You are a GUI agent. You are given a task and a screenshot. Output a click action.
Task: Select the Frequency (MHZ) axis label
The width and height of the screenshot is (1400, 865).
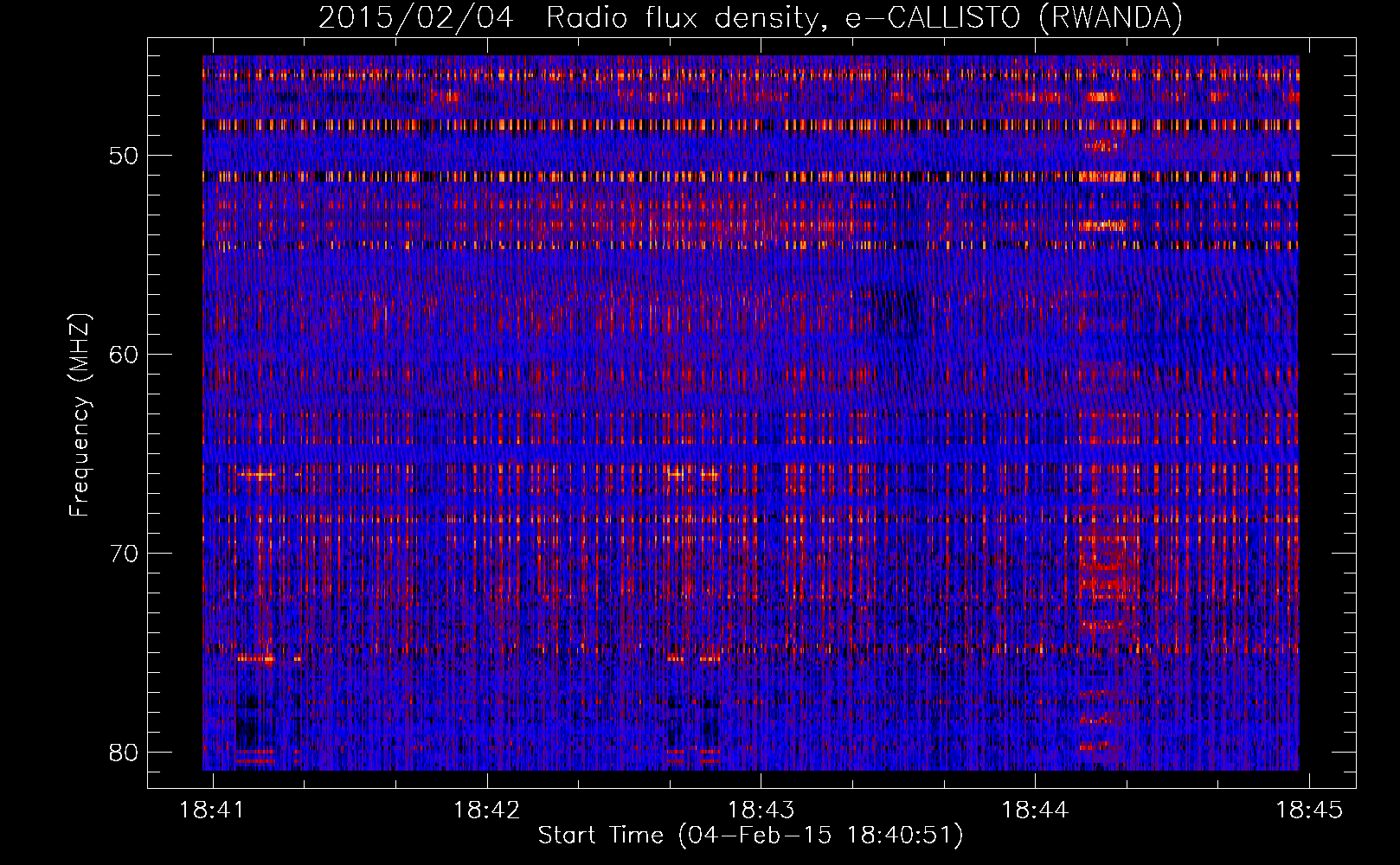80,415
